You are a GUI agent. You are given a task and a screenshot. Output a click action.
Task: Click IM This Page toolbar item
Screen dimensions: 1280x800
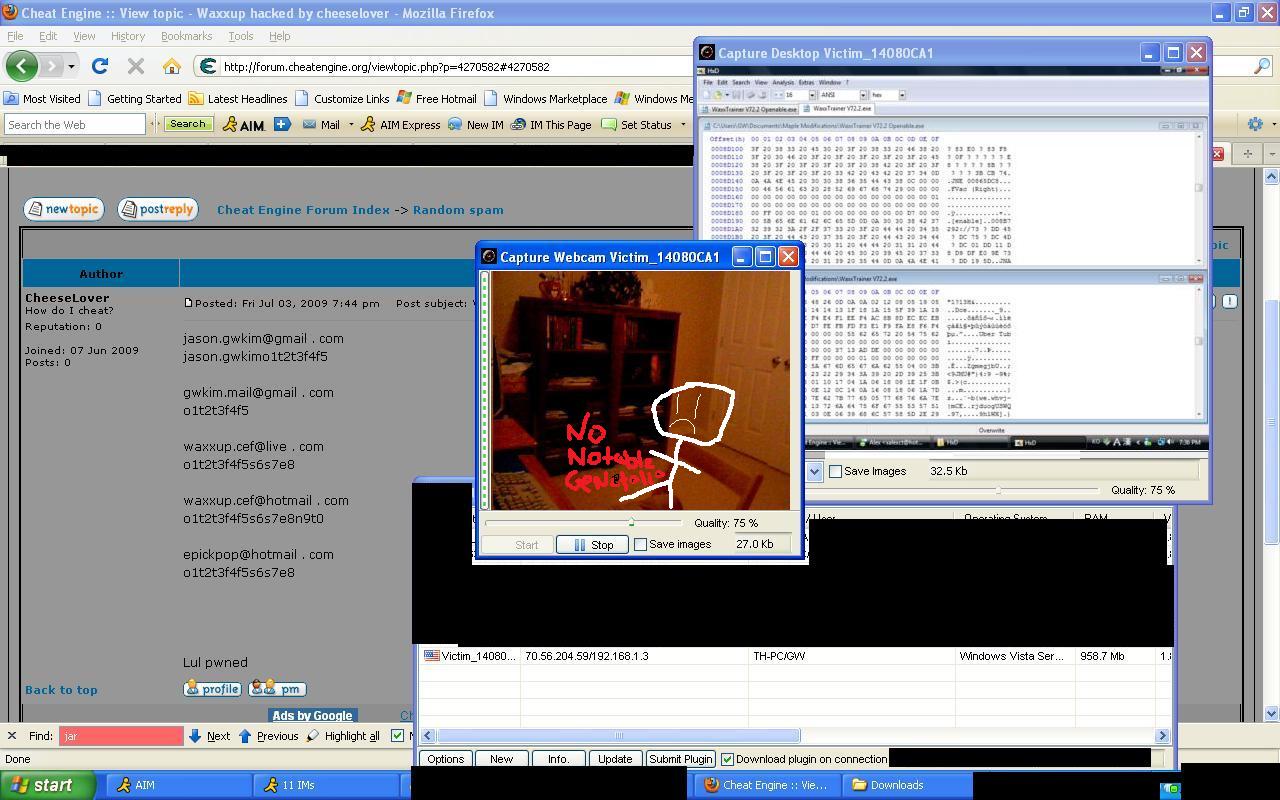[x=551, y=125]
